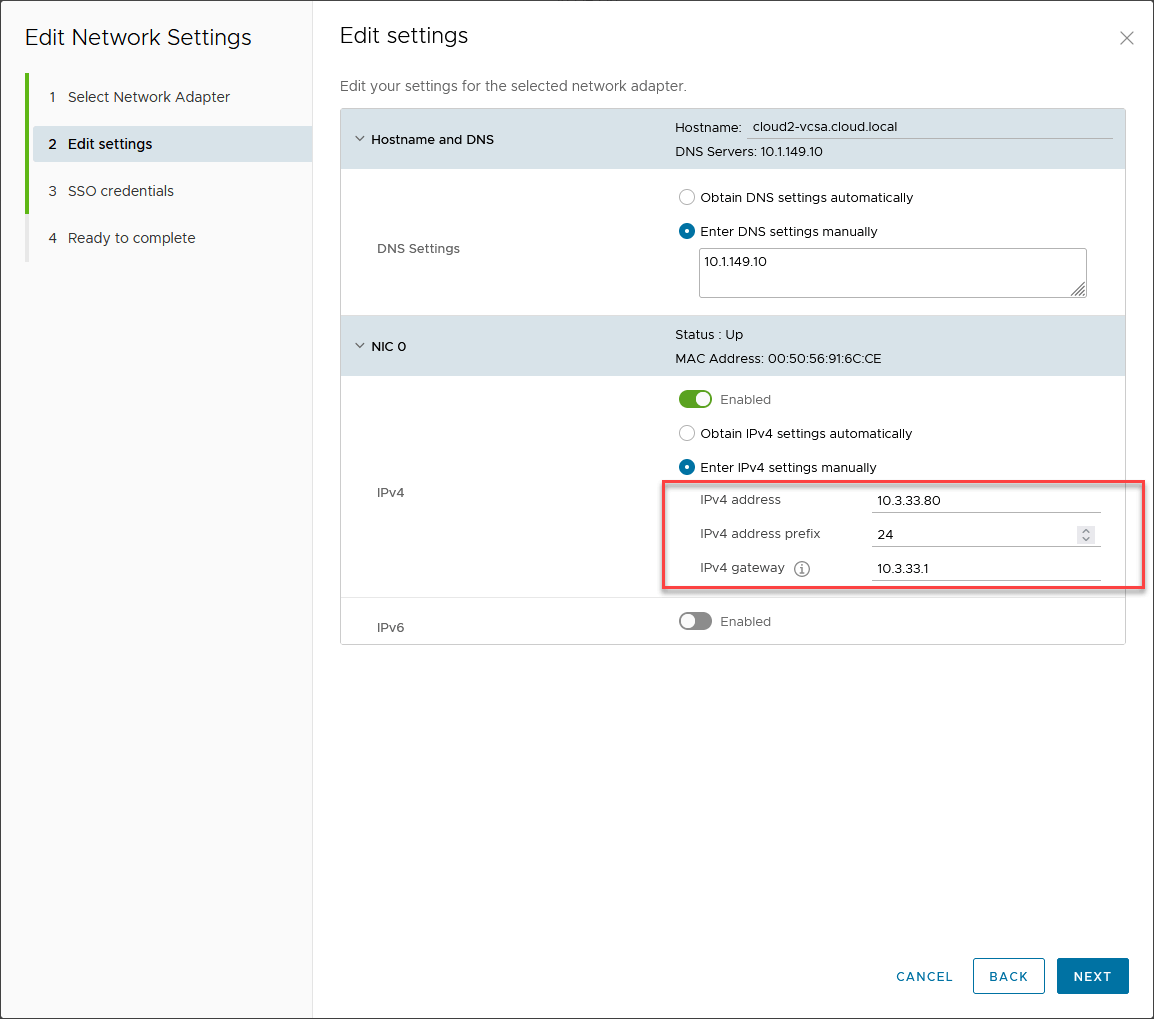Select Obtain DNS settings automatically
Image resolution: width=1154 pixels, height=1019 pixels.
pyautogui.click(x=687, y=198)
